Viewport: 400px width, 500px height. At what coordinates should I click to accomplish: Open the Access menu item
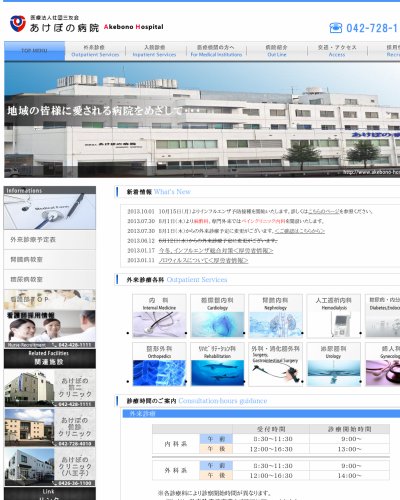337,51
